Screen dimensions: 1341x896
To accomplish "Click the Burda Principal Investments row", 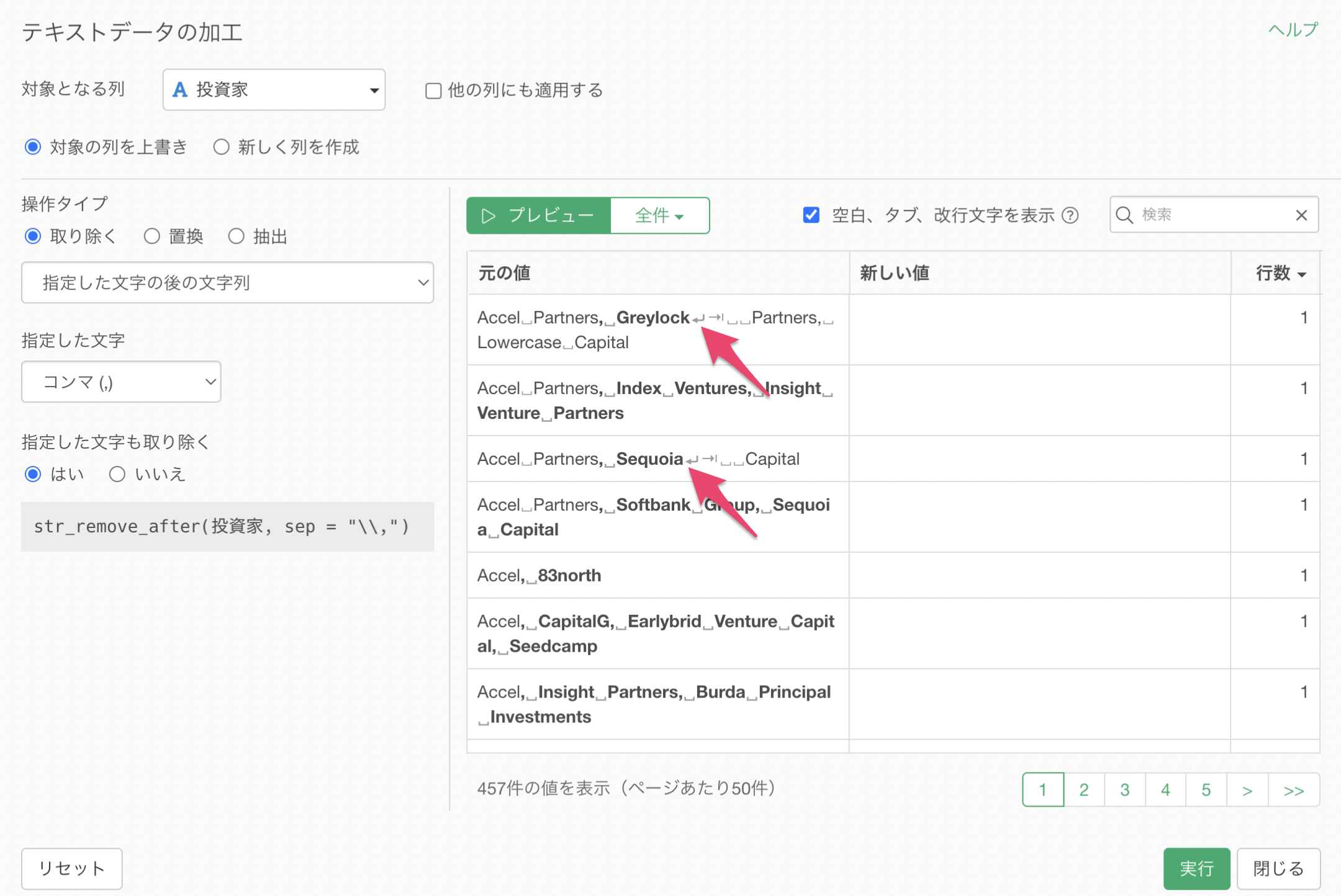I will tap(893, 705).
